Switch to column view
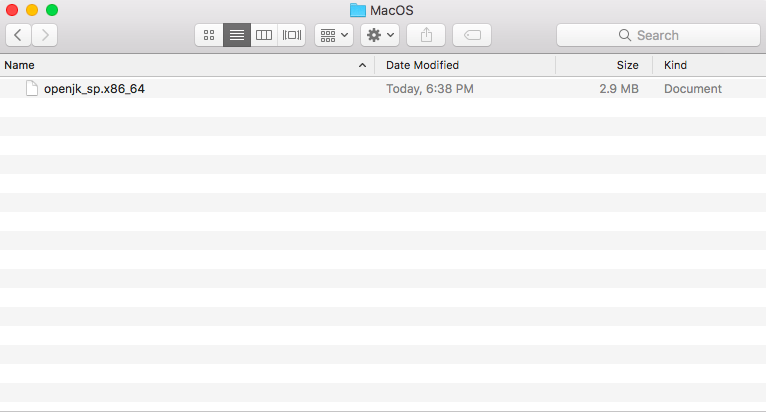The image size is (766, 412). click(x=264, y=35)
